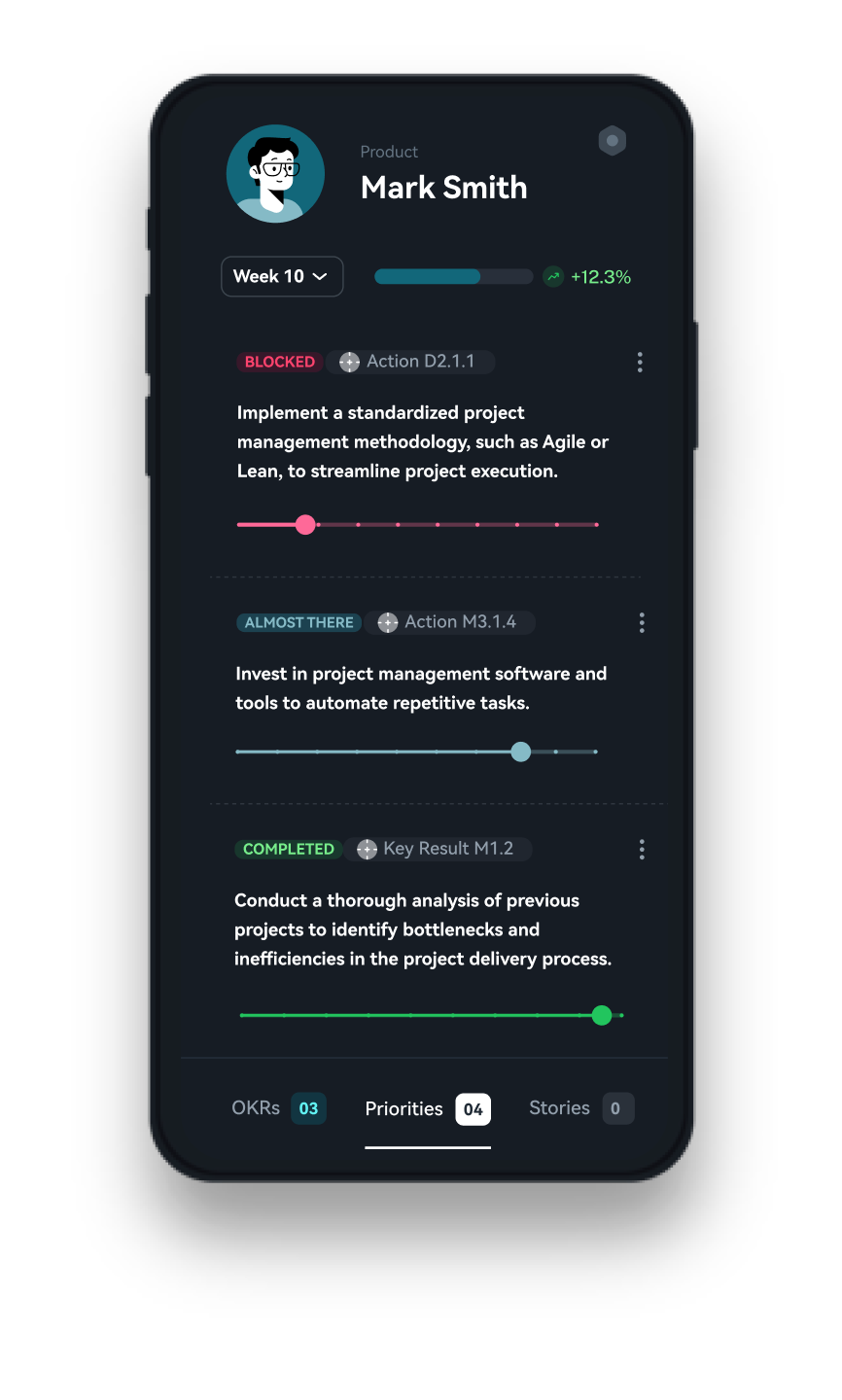Click the target icon beside Key Result M1.2

click(367, 850)
